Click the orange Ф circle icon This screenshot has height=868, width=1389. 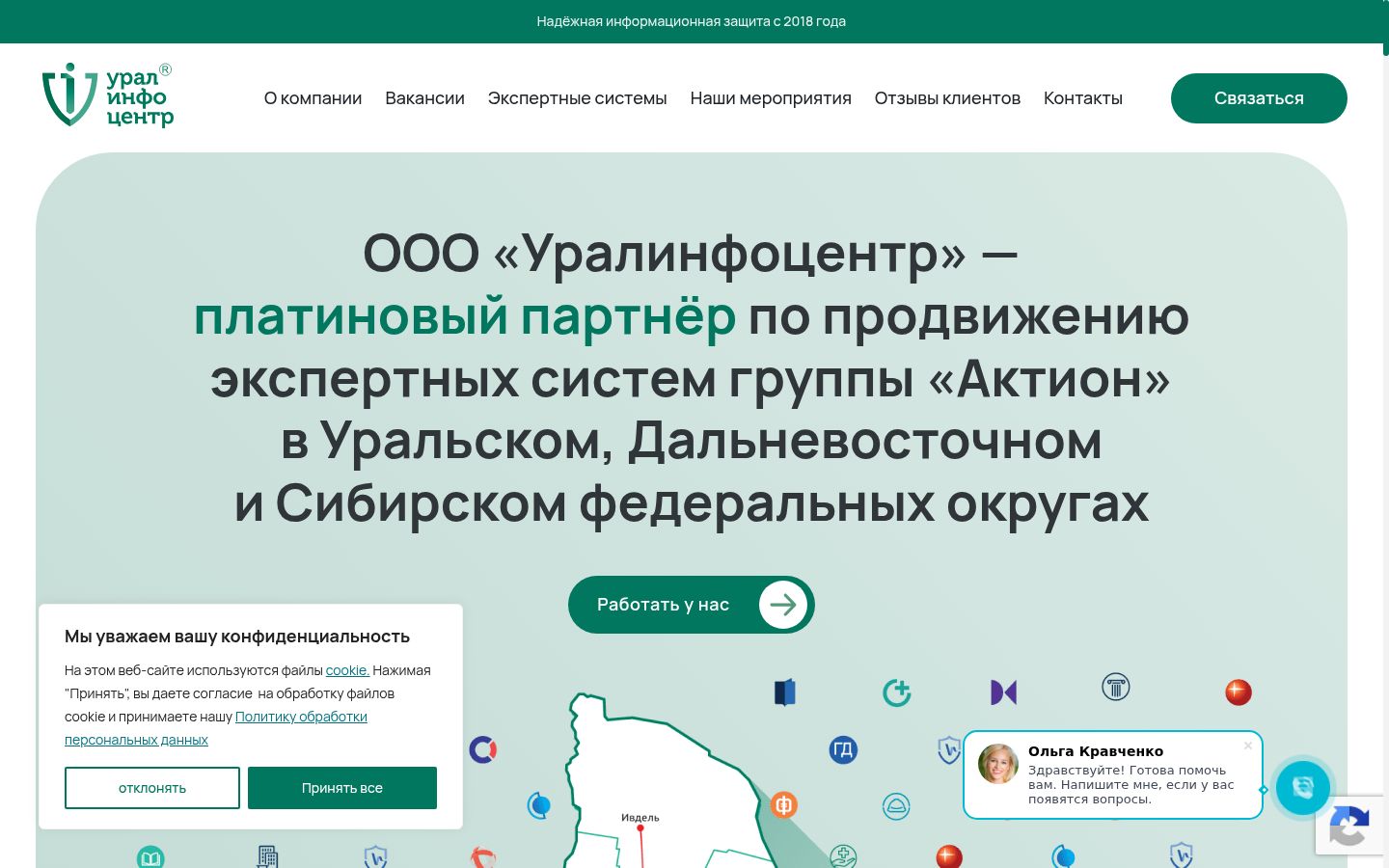(x=784, y=804)
